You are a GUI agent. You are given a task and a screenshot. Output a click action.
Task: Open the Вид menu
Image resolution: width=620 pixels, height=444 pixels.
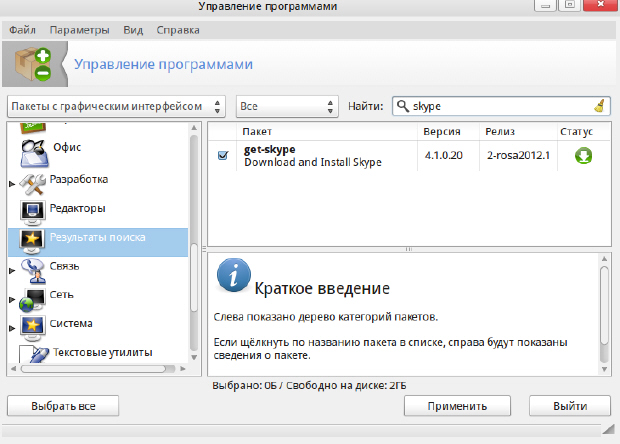[133, 30]
